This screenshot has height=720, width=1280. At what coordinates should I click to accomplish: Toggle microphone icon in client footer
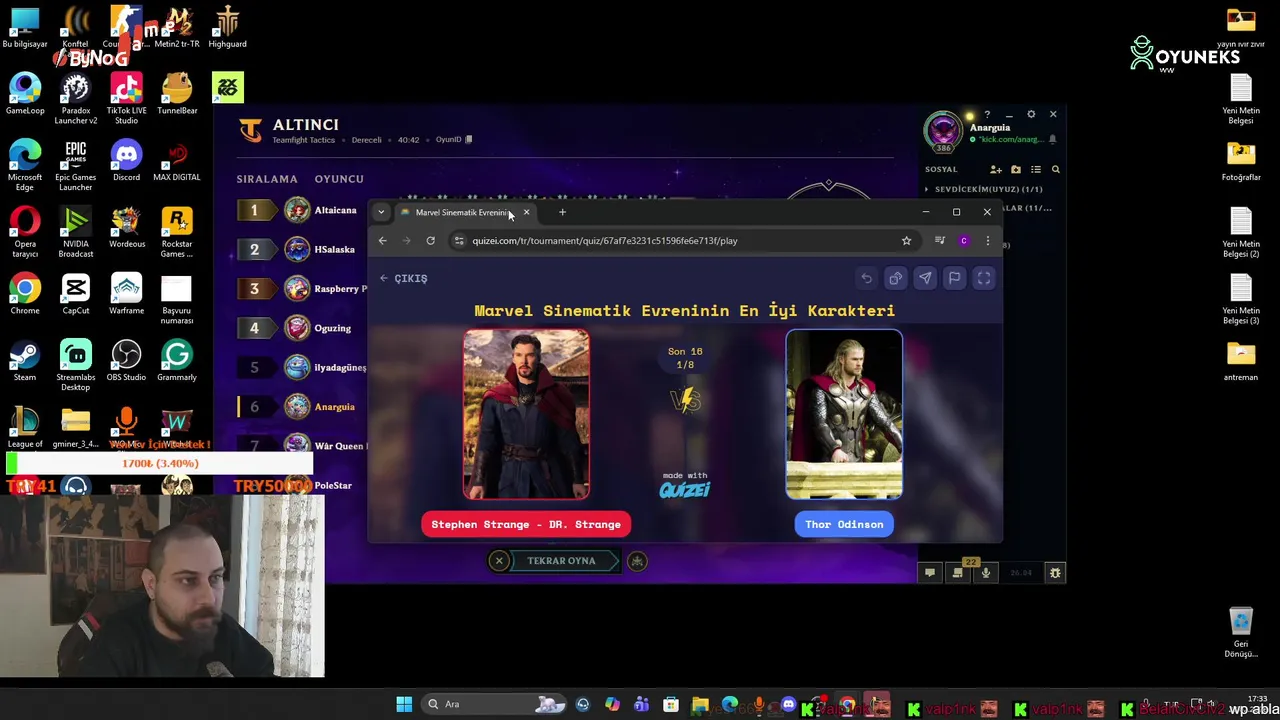(x=986, y=573)
